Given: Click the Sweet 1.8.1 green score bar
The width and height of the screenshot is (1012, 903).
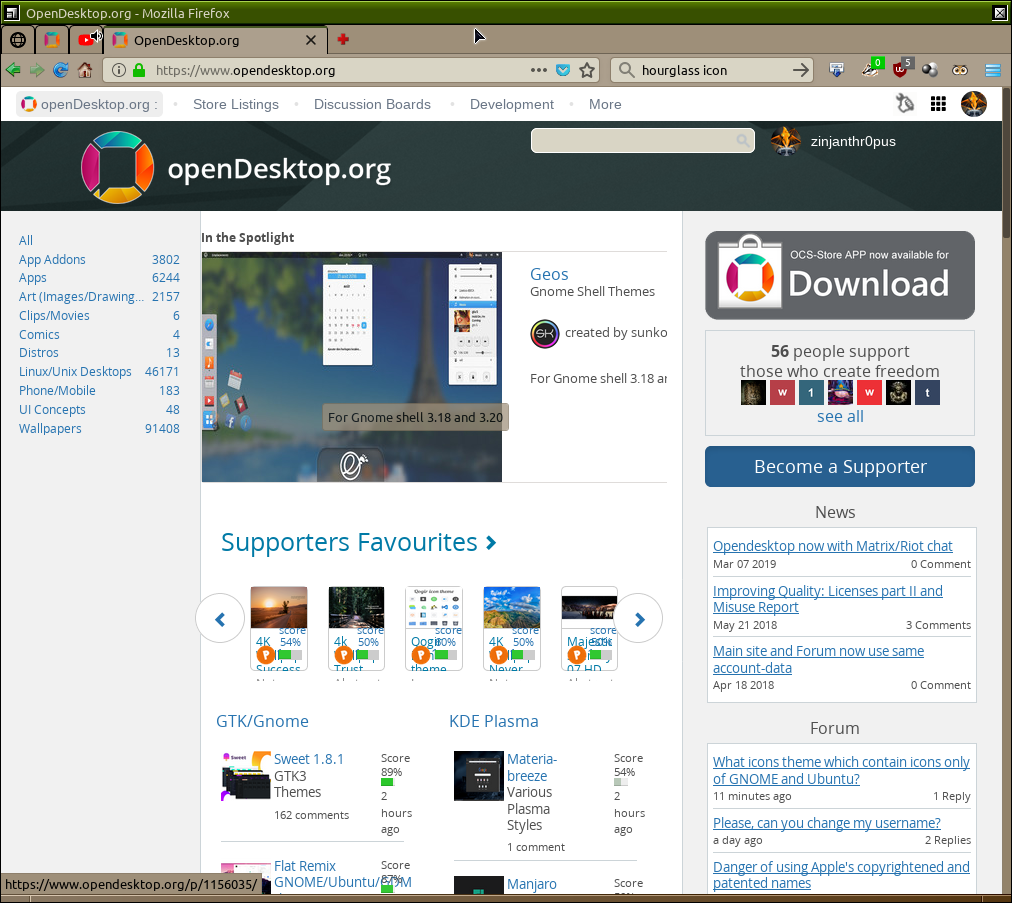Looking at the screenshot, I should pos(387,782).
